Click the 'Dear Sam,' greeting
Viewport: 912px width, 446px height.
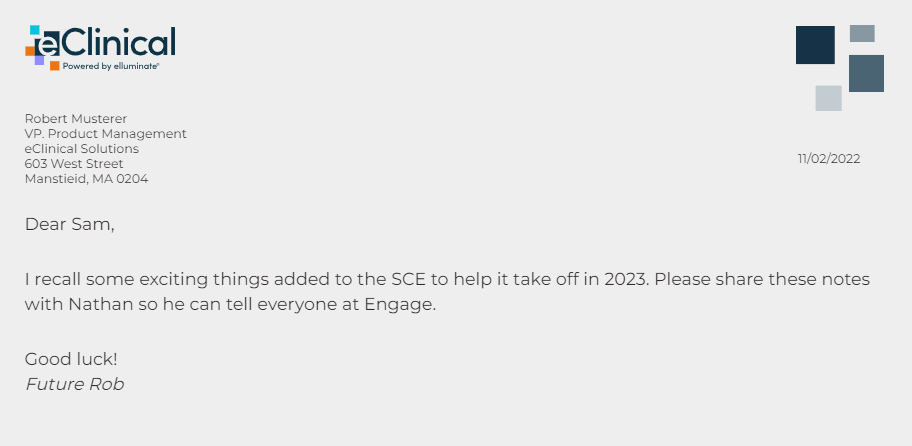pyautogui.click(x=69, y=224)
